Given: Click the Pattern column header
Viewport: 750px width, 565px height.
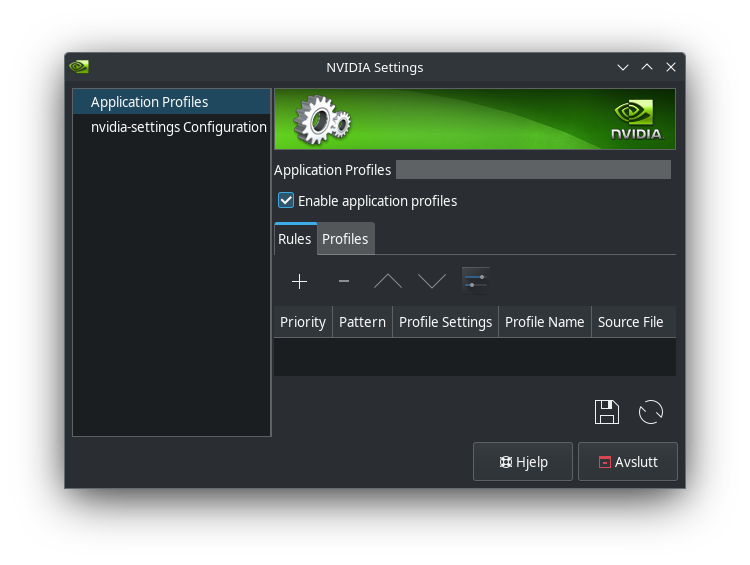Looking at the screenshot, I should pyautogui.click(x=362, y=322).
